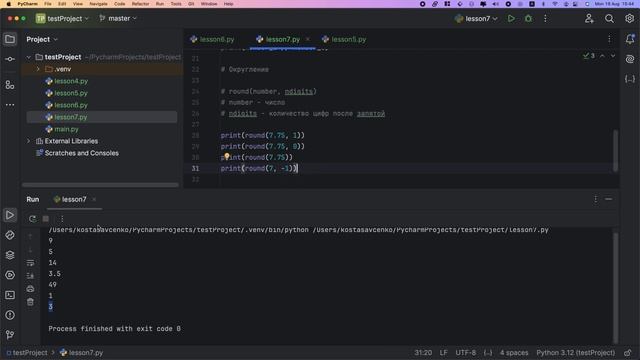This screenshot has width=640, height=360.
Task: Open the Project tool window icon
Action: pyautogui.click(x=10, y=39)
